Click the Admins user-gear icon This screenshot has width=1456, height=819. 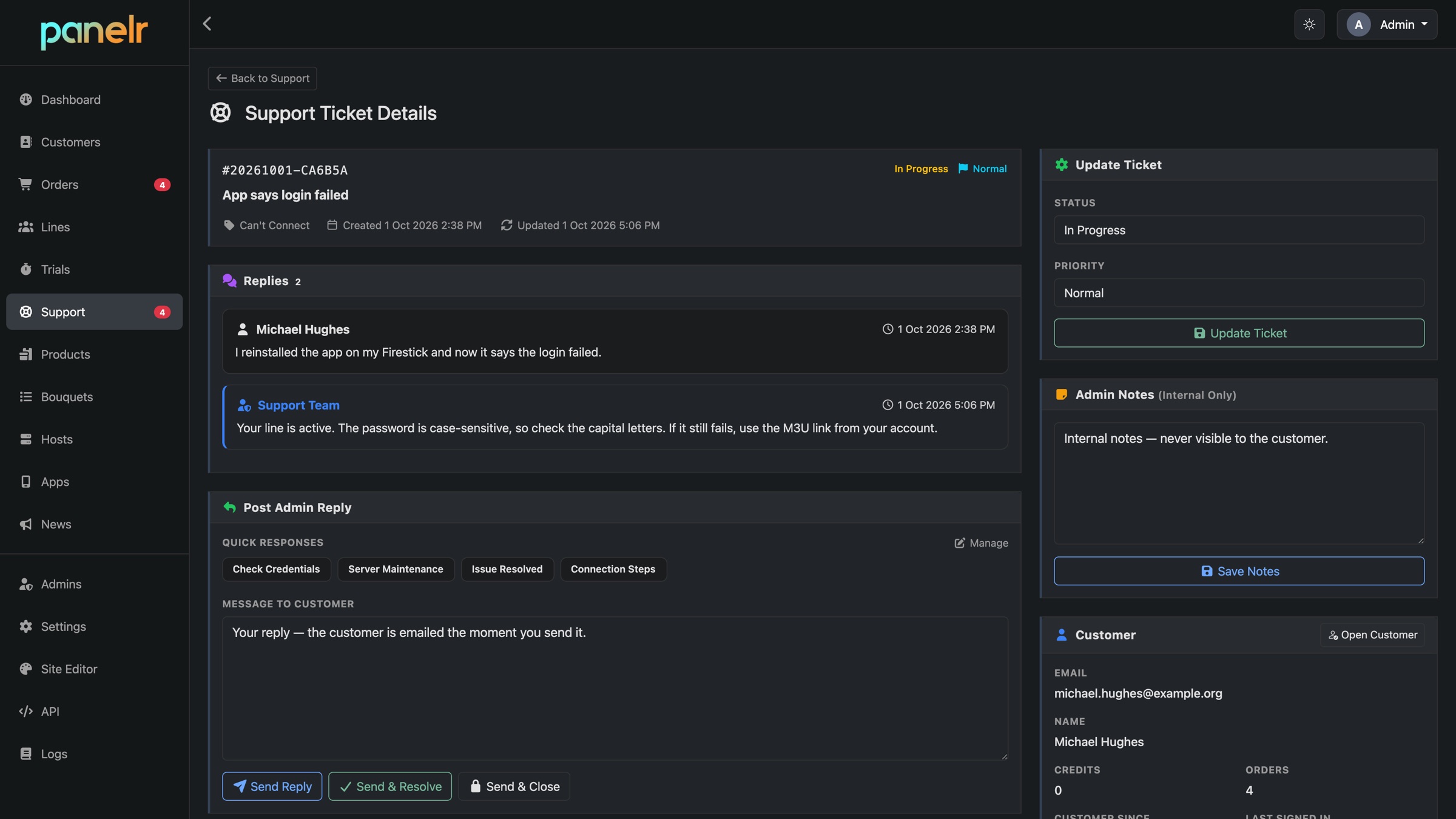[x=25, y=584]
